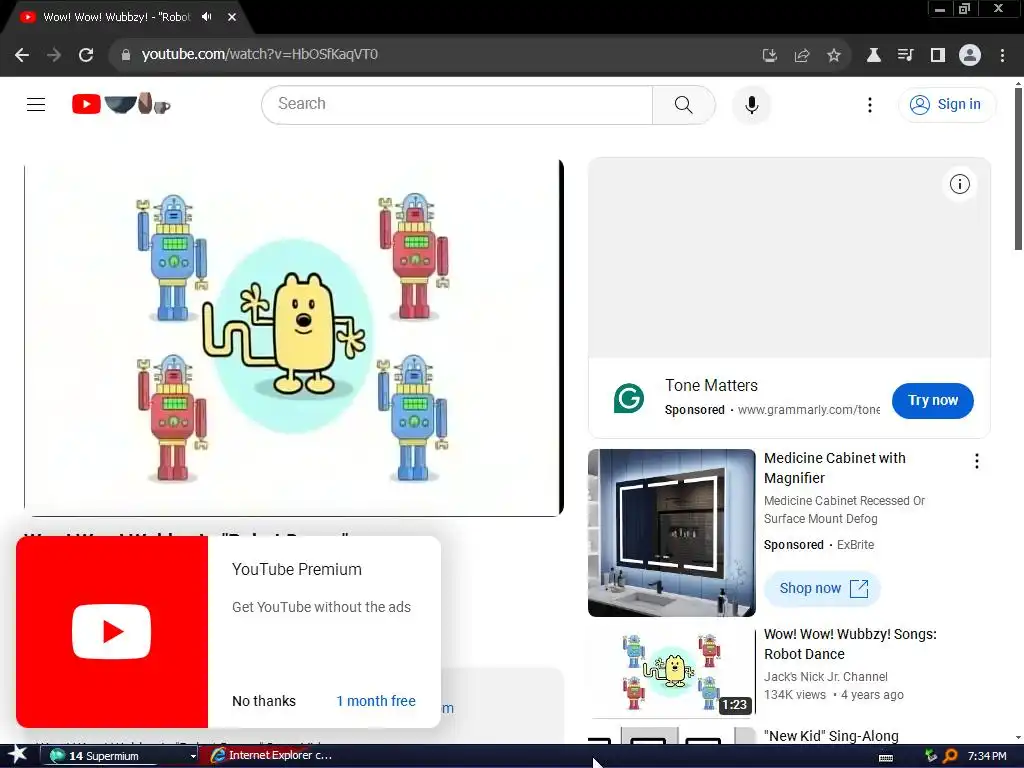Open taskbar start star icon
This screenshot has width=1024, height=768.
pos(17,755)
